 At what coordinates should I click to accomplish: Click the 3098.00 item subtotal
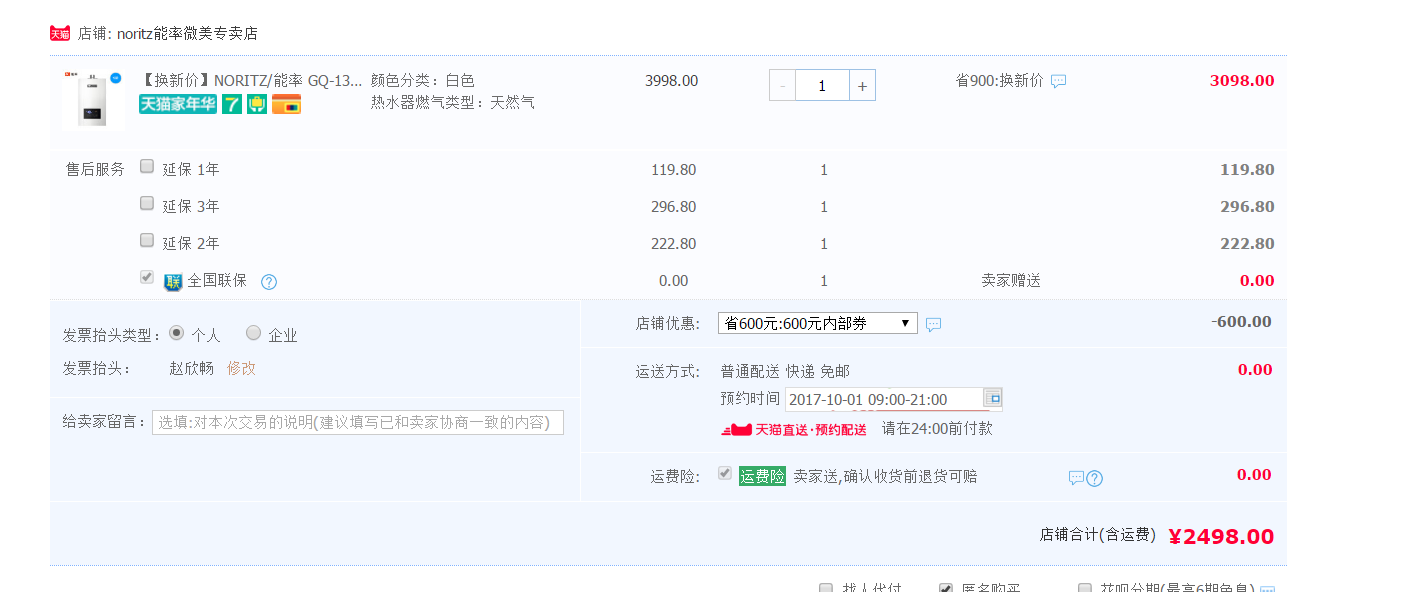click(x=1242, y=80)
